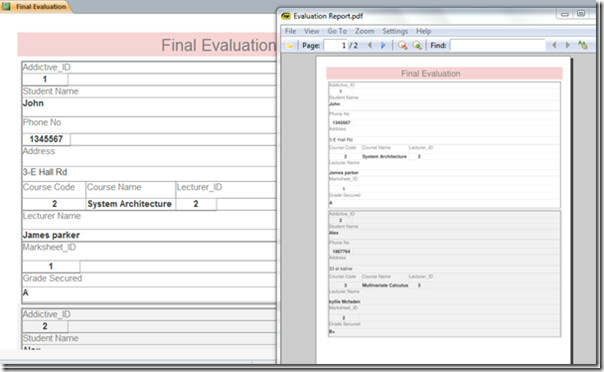This screenshot has width=604, height=372.
Task: Click address '3-E Hall Rd' in Access report
Action: pyautogui.click(x=45, y=172)
